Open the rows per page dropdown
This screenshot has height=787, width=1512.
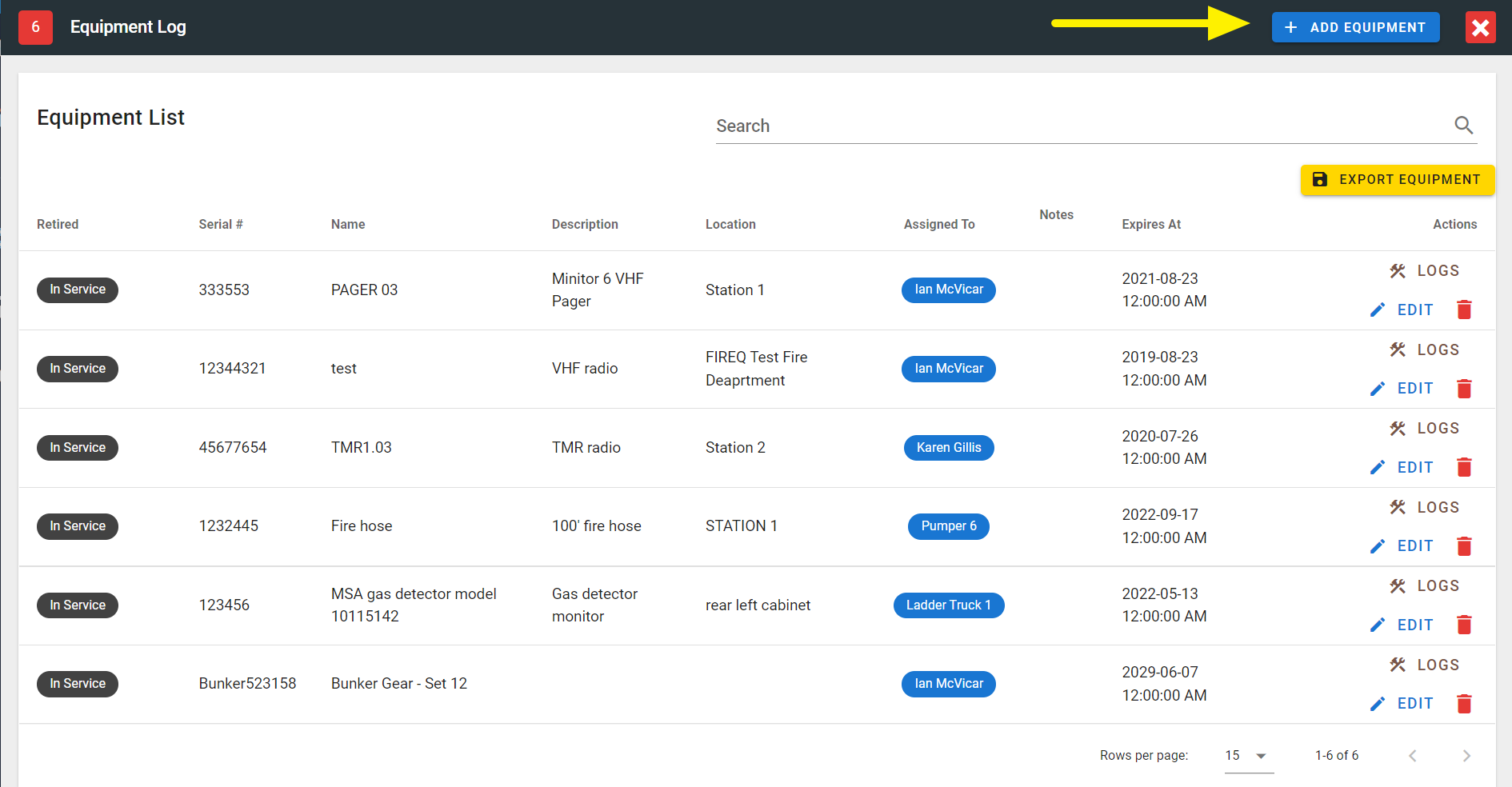coord(1248,756)
